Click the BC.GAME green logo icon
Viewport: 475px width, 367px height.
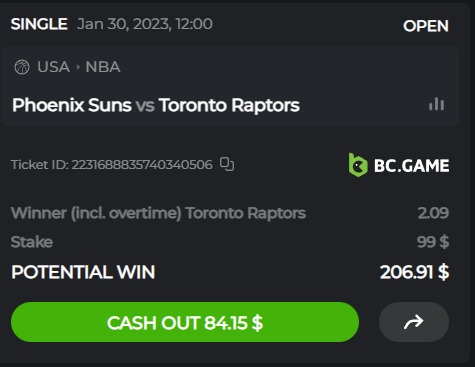[358, 165]
